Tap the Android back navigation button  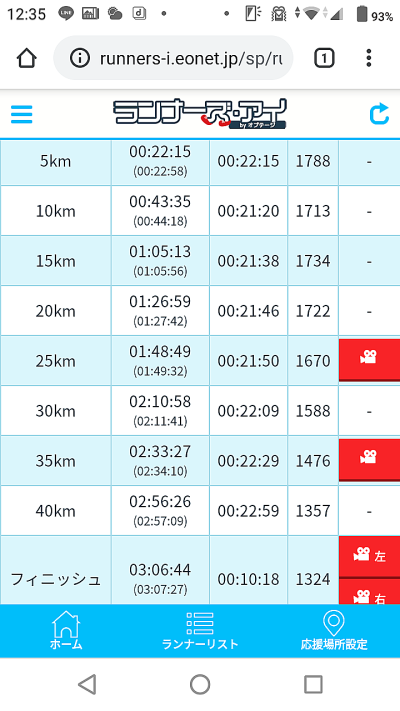pos(87,684)
